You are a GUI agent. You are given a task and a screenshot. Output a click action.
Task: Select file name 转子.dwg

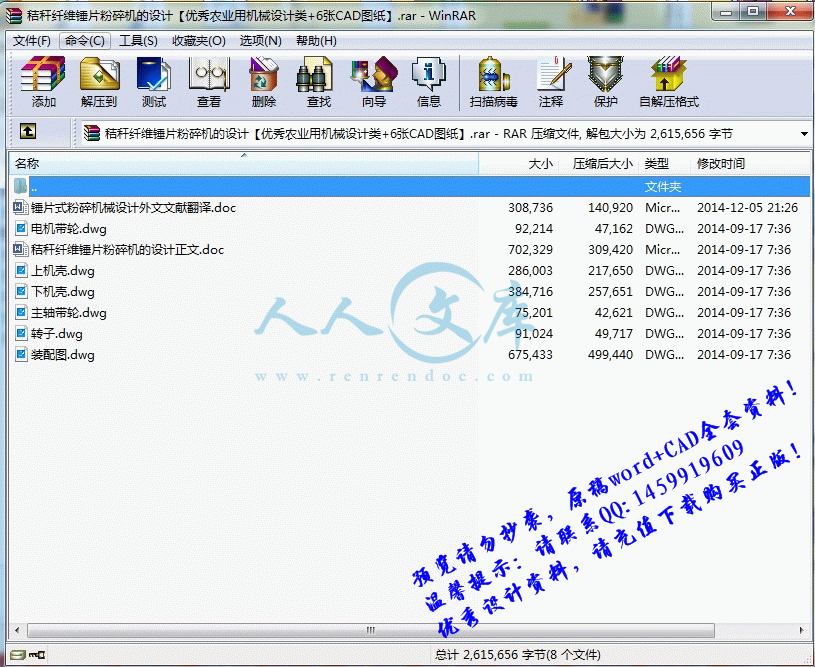point(57,334)
